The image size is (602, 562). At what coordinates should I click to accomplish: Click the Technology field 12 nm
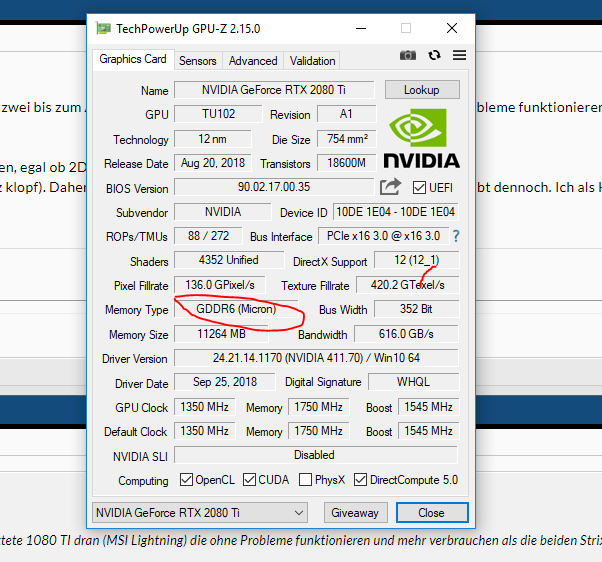[x=213, y=139]
